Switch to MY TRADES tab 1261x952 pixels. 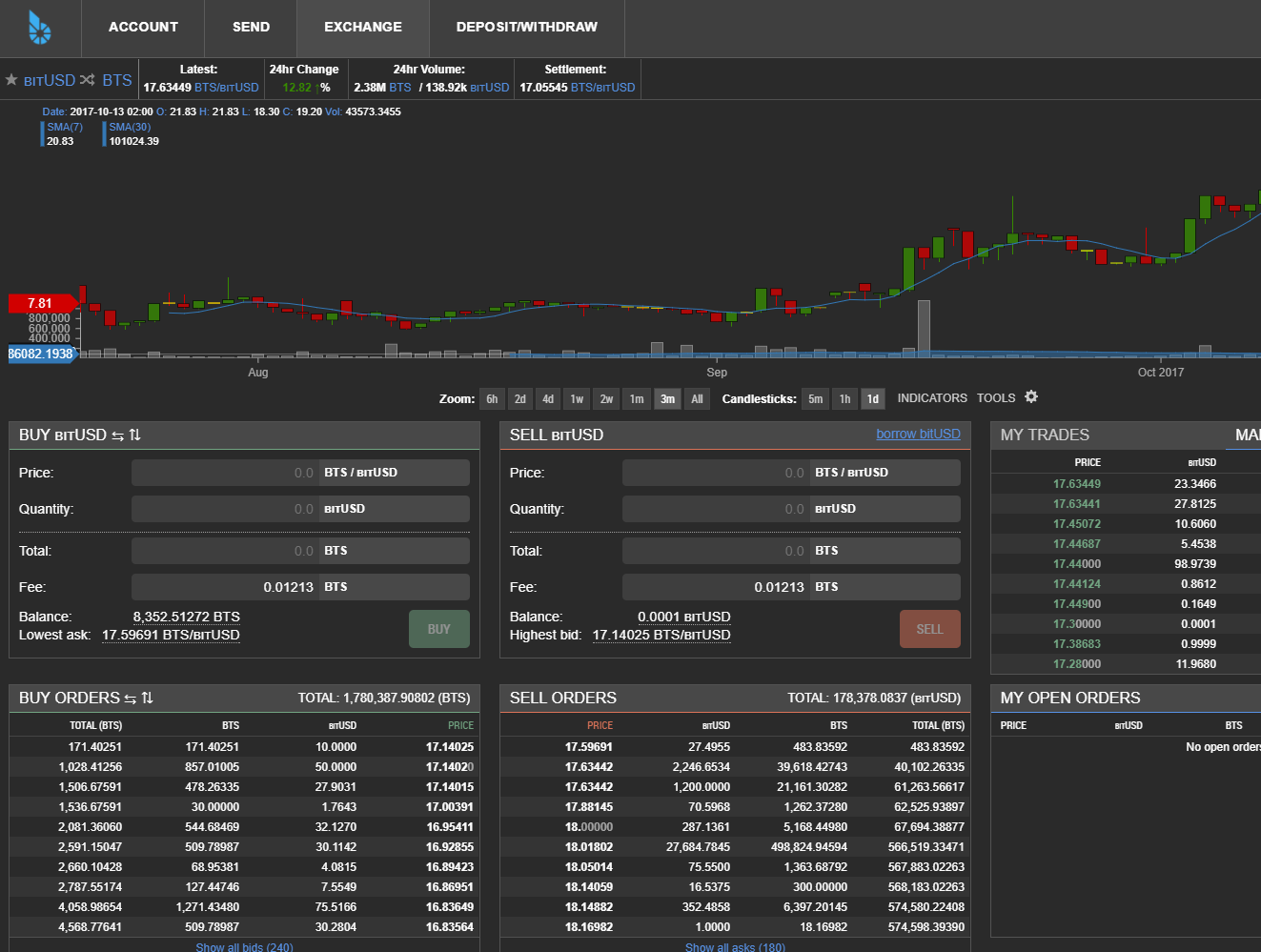(x=1045, y=435)
